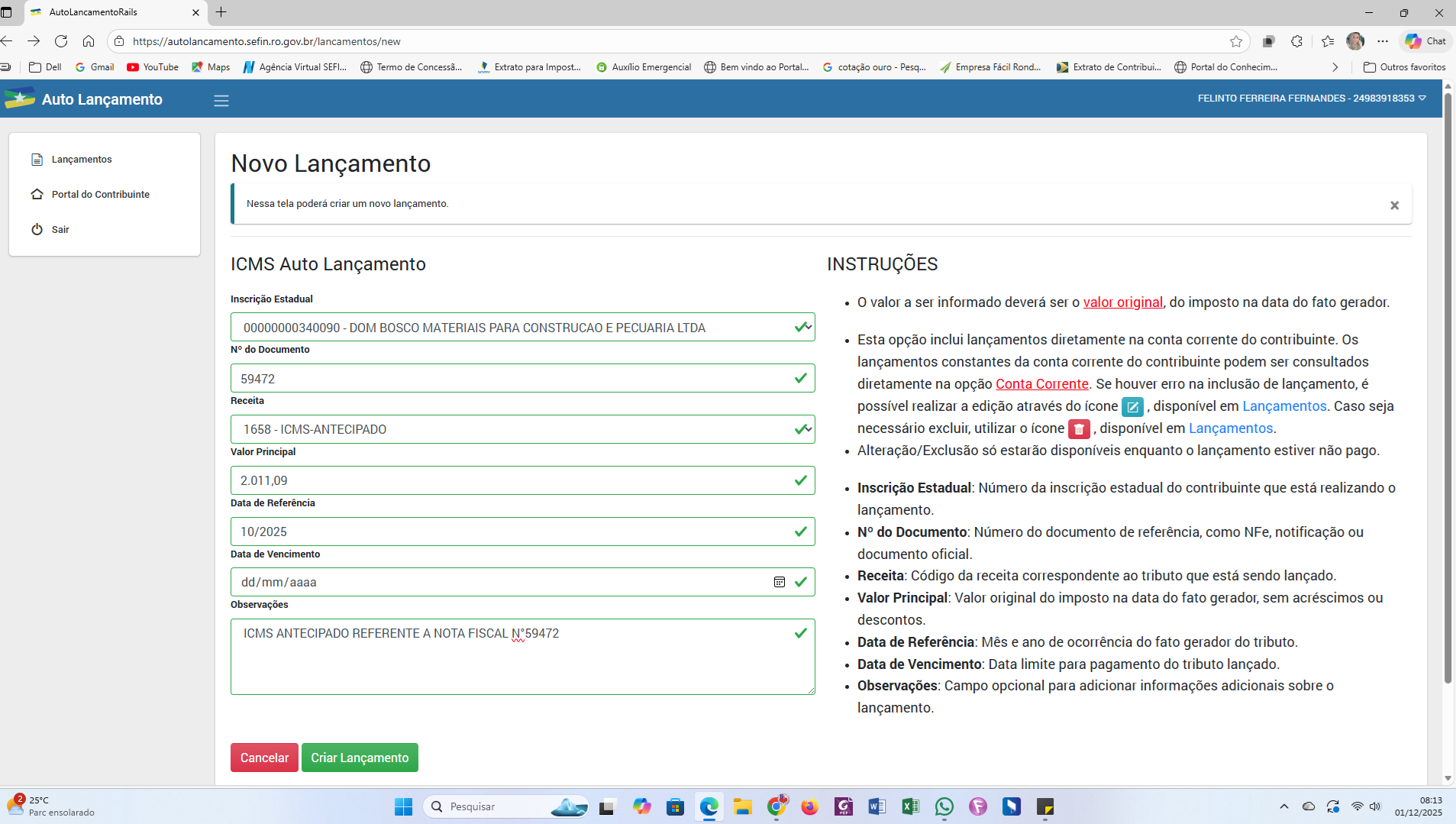Expand the Receita dropdown
Viewport: 1456px width, 824px height.
click(x=808, y=429)
